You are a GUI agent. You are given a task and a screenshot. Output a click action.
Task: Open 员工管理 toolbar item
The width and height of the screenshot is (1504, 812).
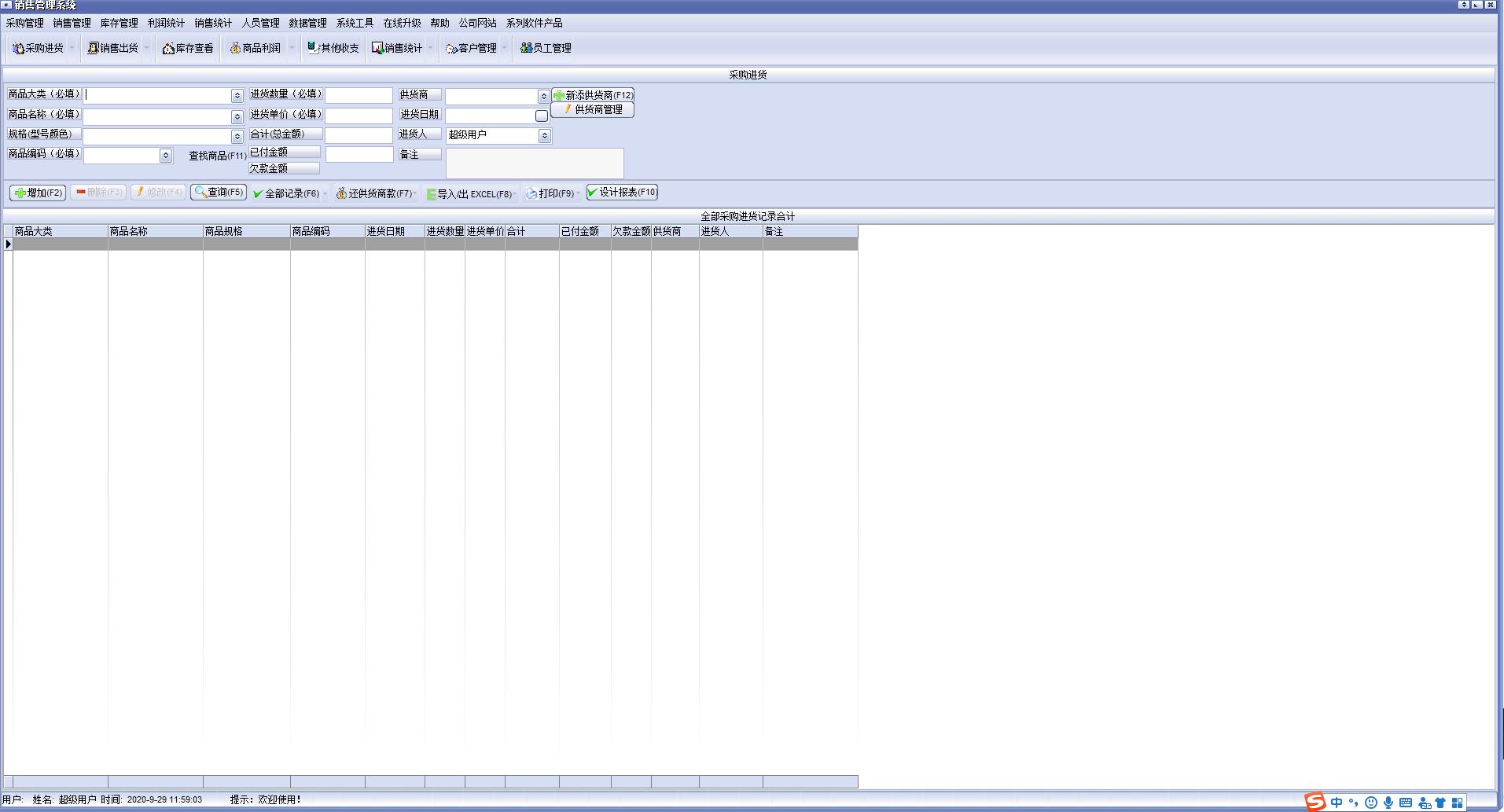546,48
